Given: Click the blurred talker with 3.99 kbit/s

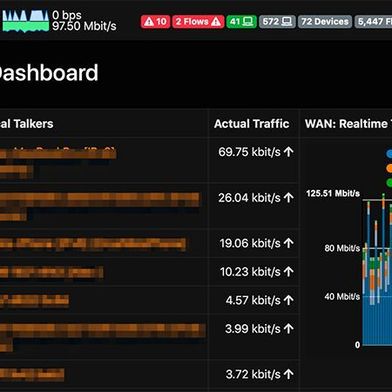Looking at the screenshot, I should tap(103, 337).
